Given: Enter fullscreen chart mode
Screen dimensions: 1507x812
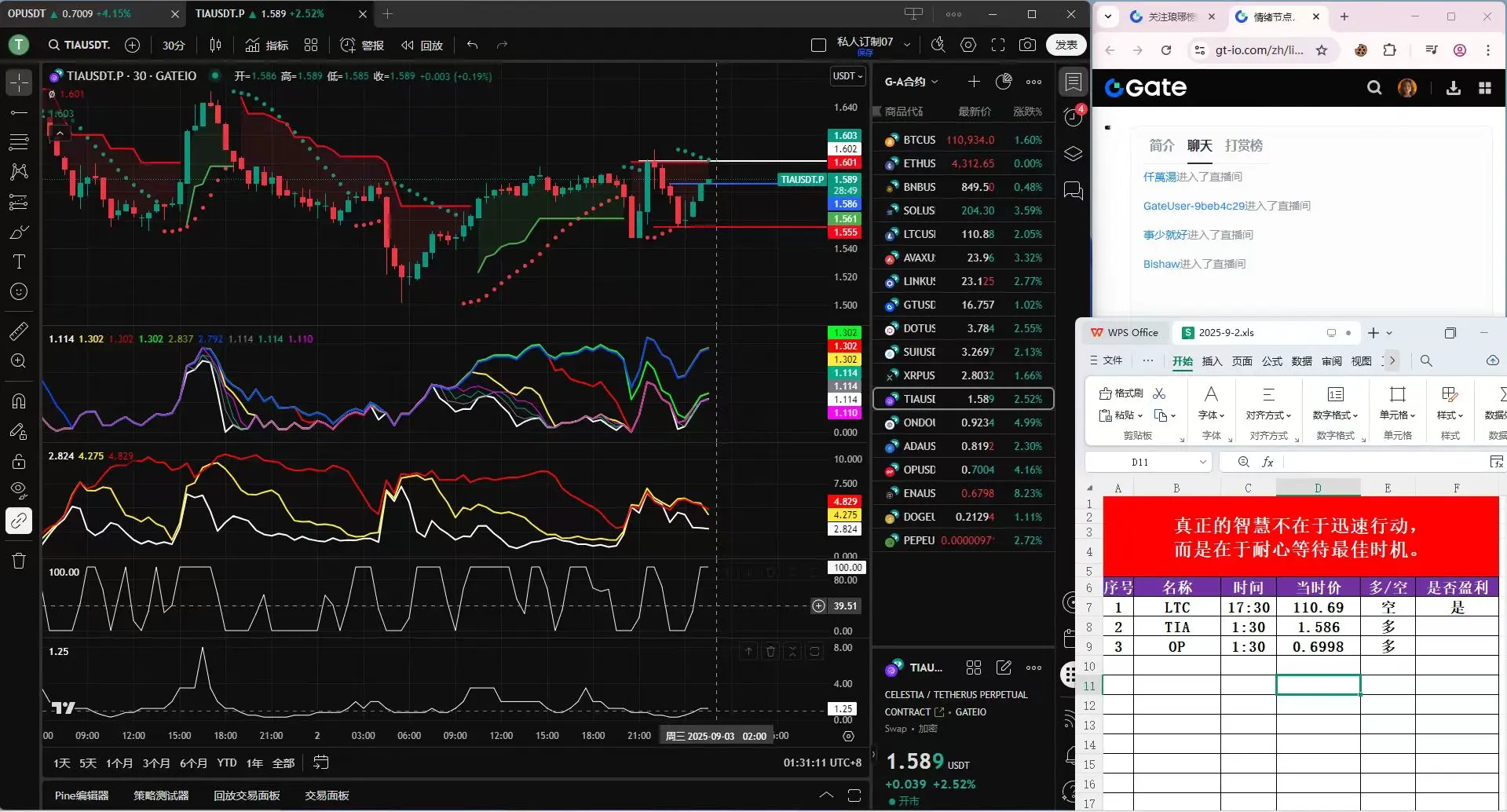Looking at the screenshot, I should (998, 46).
